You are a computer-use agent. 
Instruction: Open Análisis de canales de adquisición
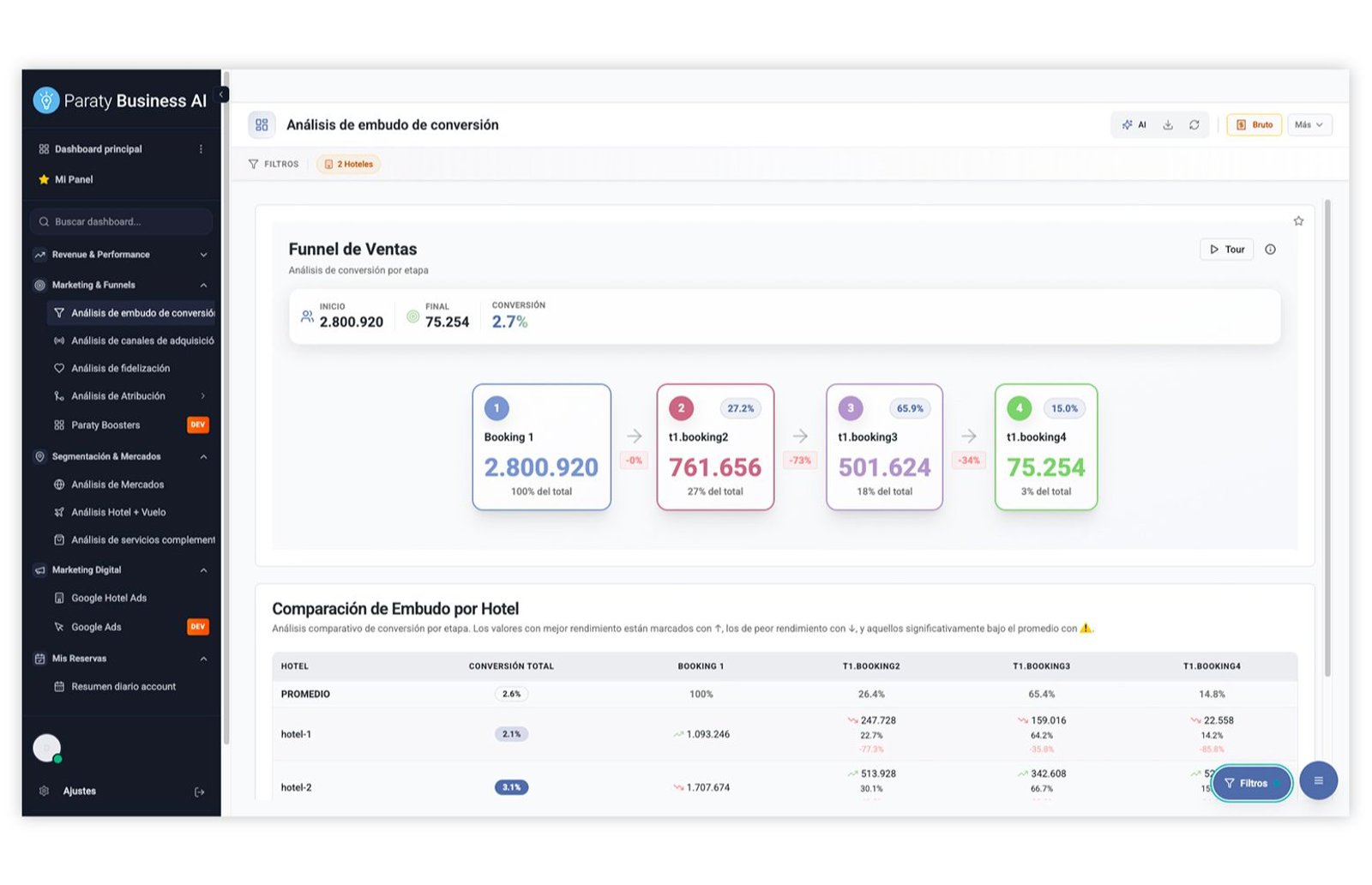(133, 340)
